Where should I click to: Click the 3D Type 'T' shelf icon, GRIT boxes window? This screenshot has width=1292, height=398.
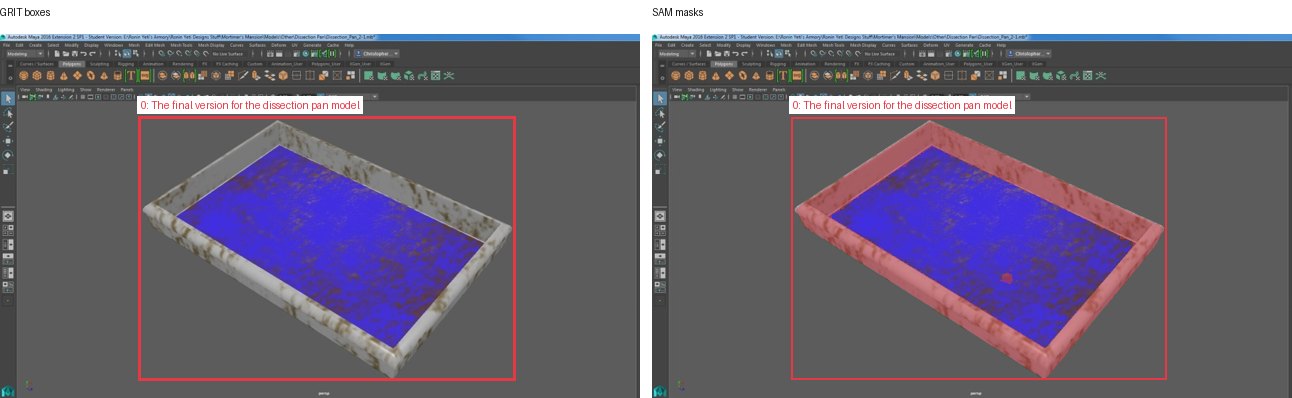(131, 76)
